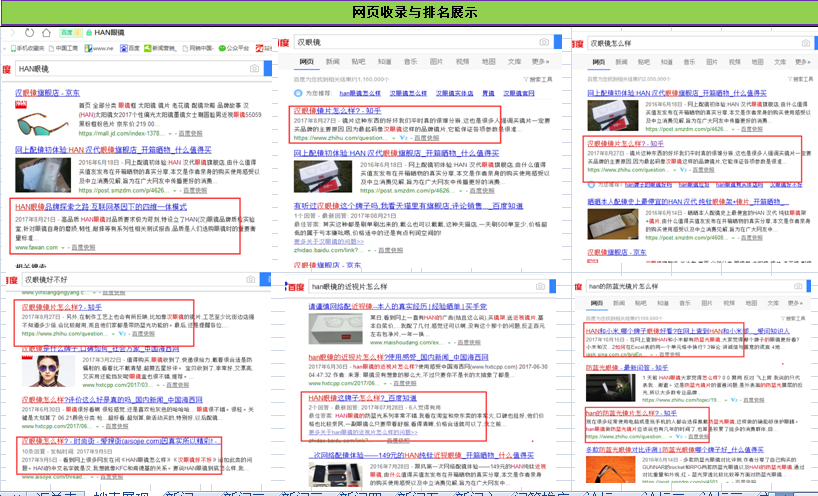
Task: Select 文库 tab in 汉眼镜 results
Action: 514,62
